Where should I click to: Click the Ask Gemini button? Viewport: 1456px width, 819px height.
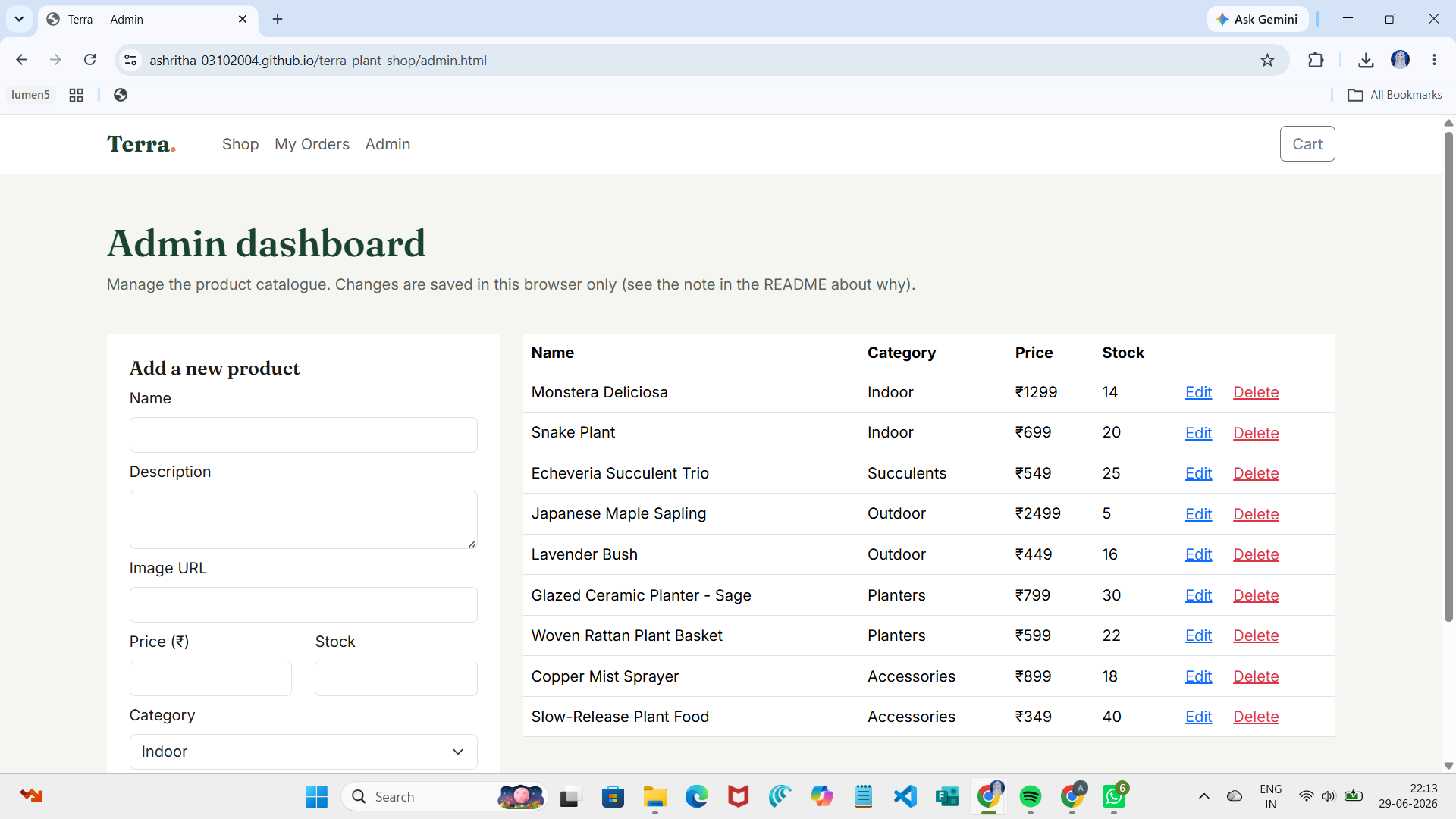tap(1257, 19)
